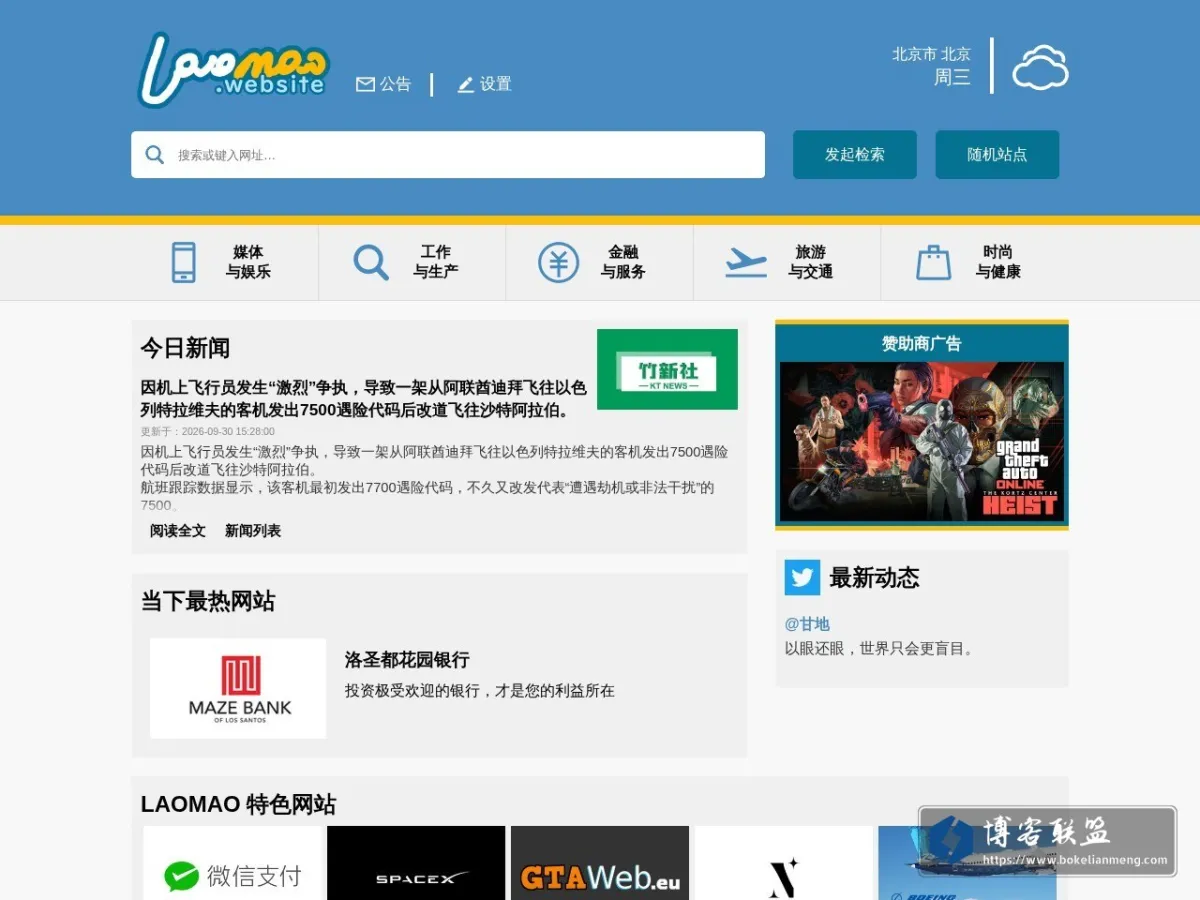This screenshot has height=900, width=1200.
Task: Click the 发起检索 button
Action: coord(855,155)
